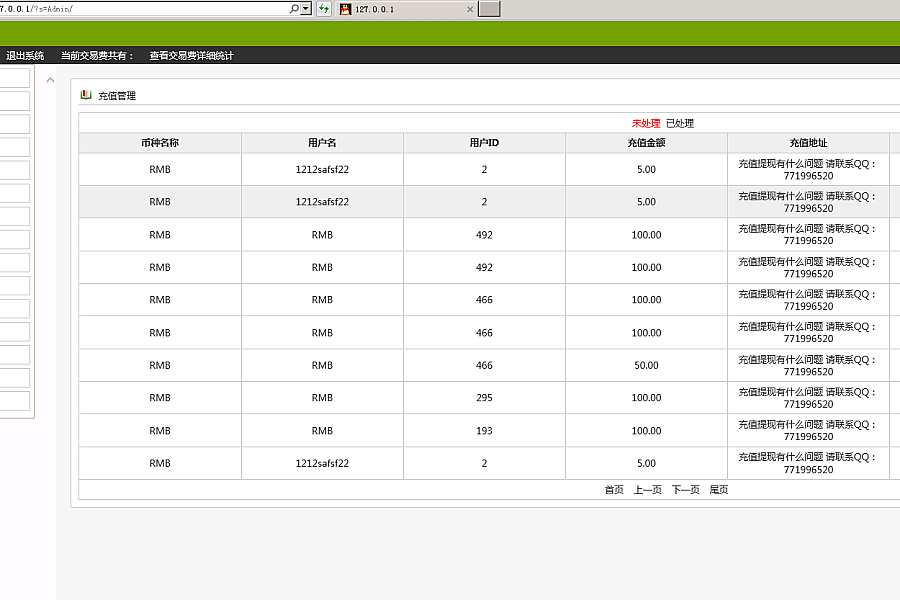Click the 充值金额 column header
This screenshot has height=600, width=900.
pyautogui.click(x=646, y=143)
